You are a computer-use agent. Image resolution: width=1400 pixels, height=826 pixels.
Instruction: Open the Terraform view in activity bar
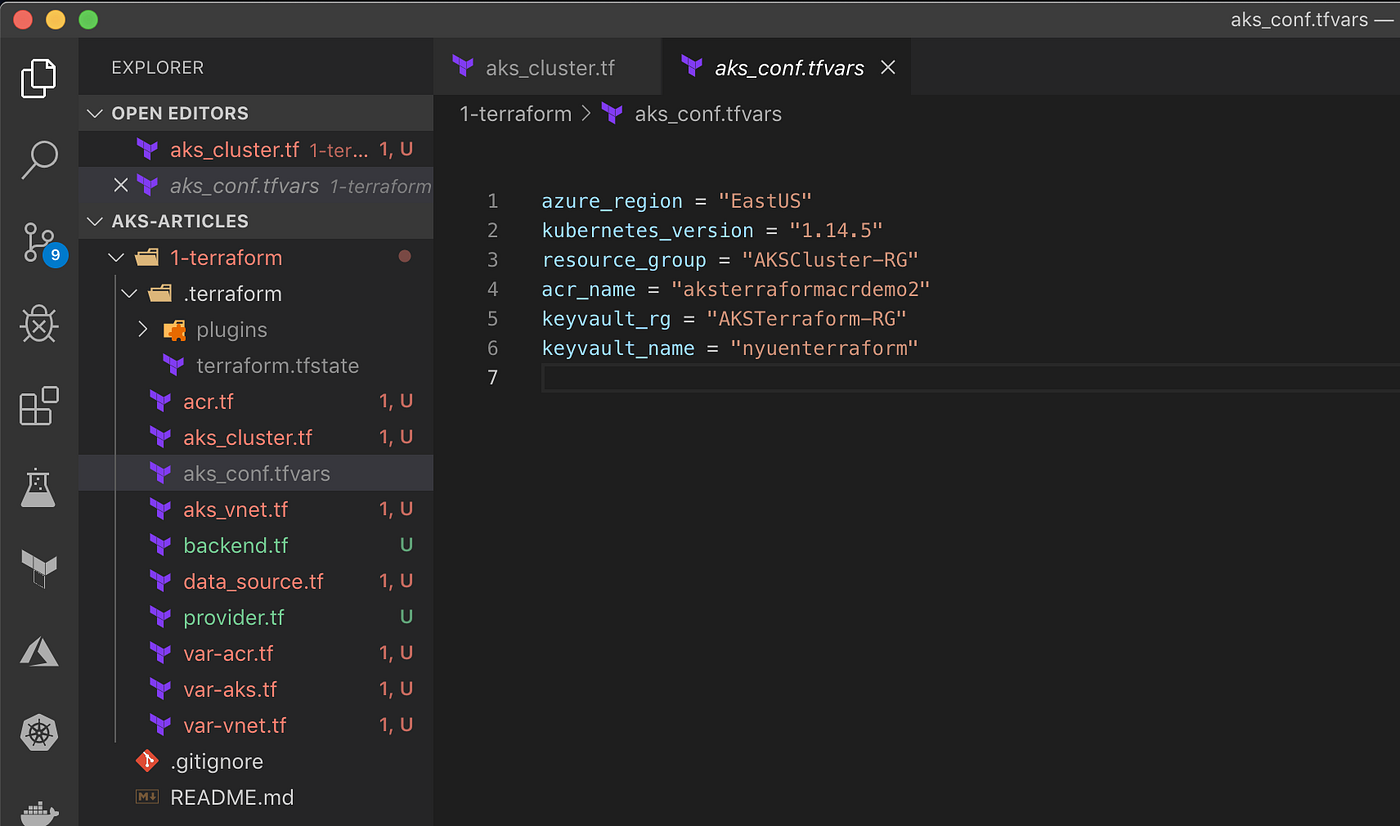(39, 568)
